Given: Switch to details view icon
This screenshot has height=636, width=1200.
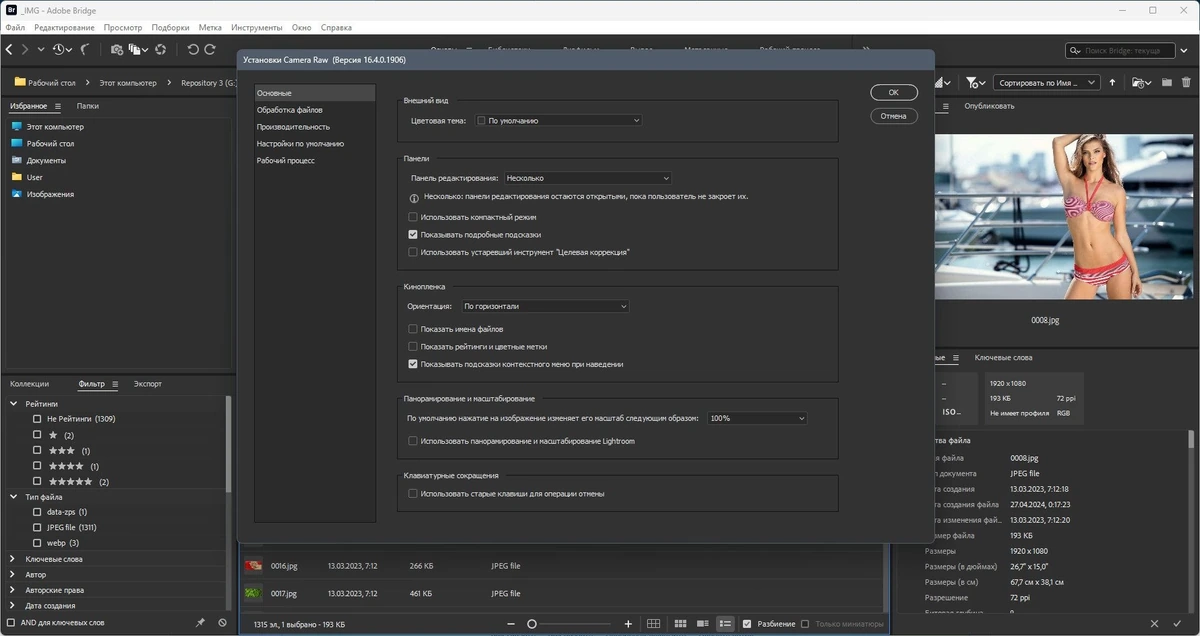Looking at the screenshot, I should point(703,624).
